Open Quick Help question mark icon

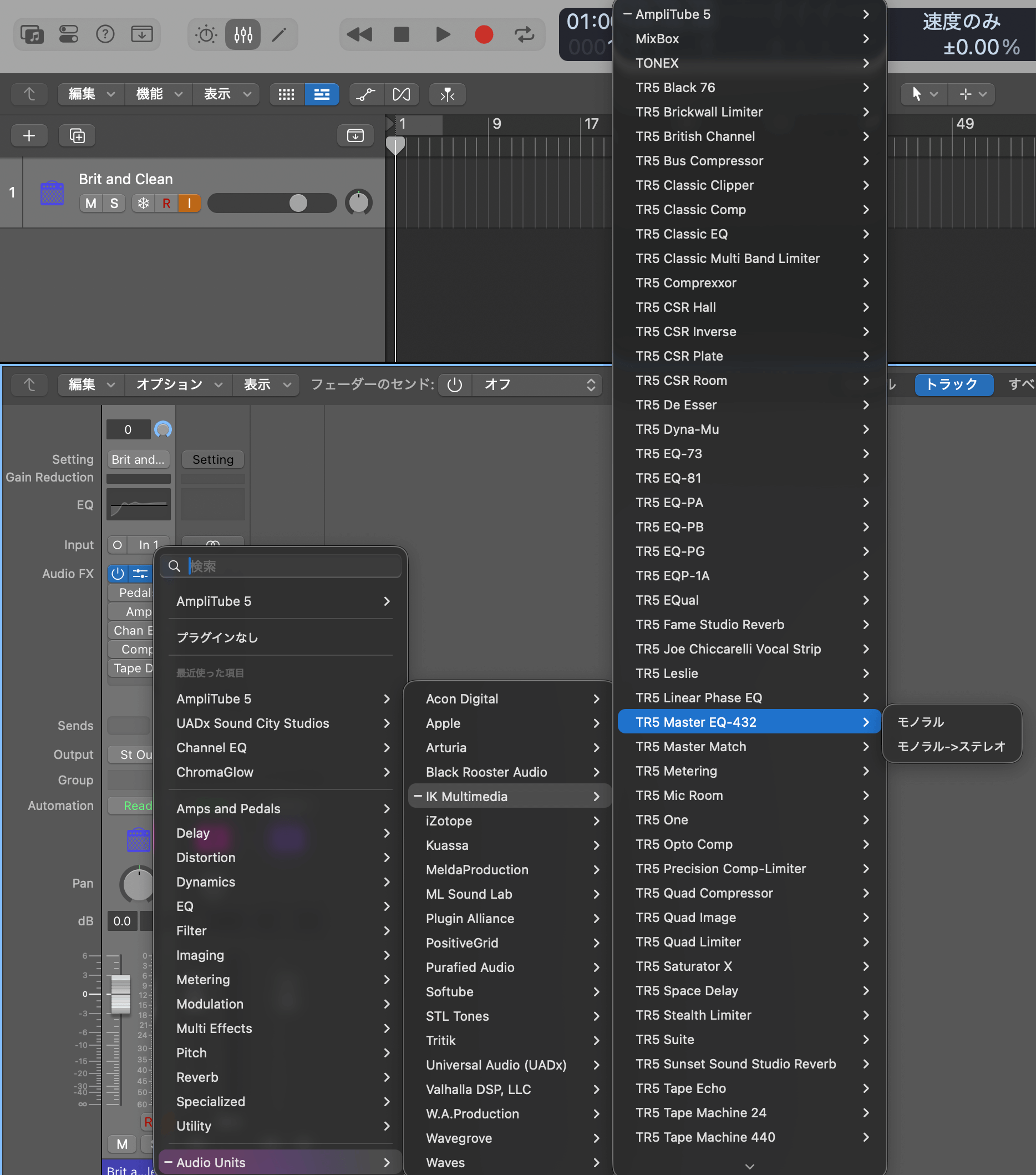point(106,34)
